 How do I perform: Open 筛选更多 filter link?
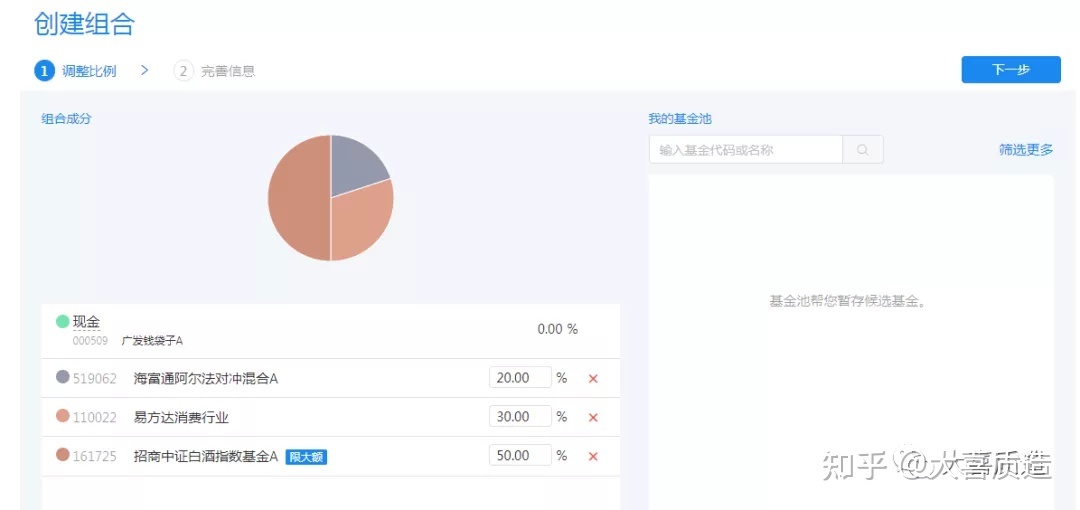[x=1025, y=150]
